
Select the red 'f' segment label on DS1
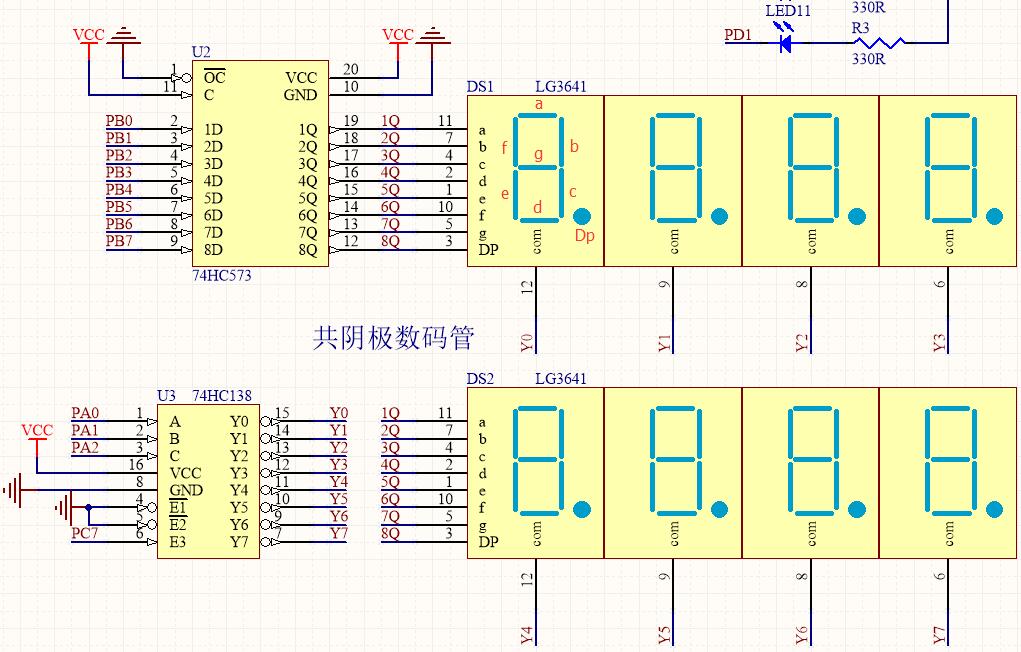(x=504, y=148)
